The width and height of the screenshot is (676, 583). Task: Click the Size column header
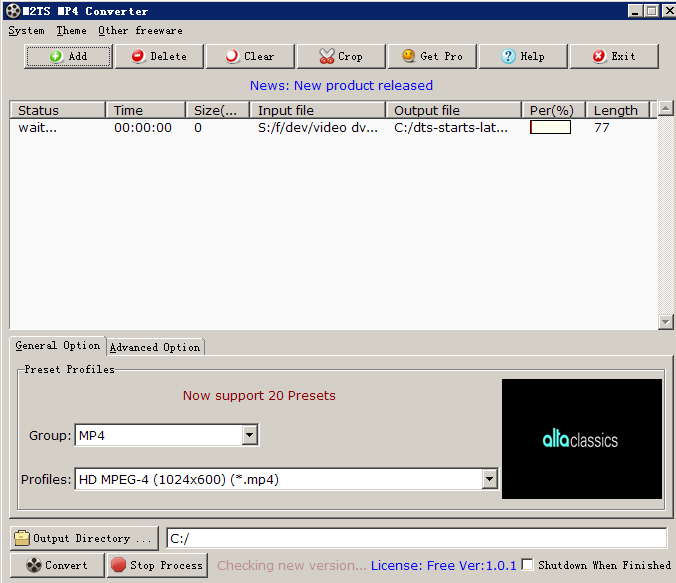pyautogui.click(x=218, y=110)
